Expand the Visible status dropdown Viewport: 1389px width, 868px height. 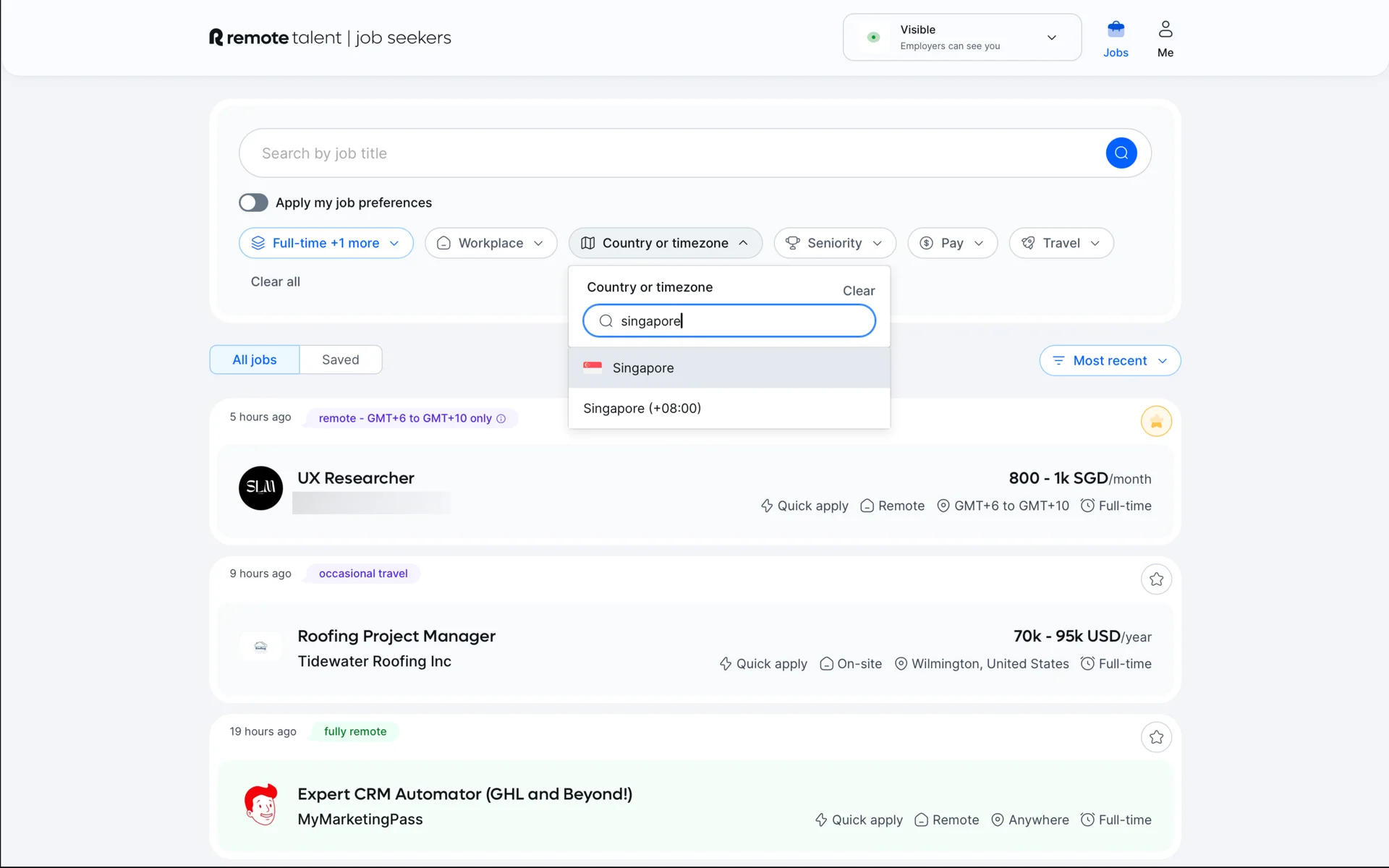point(1051,38)
